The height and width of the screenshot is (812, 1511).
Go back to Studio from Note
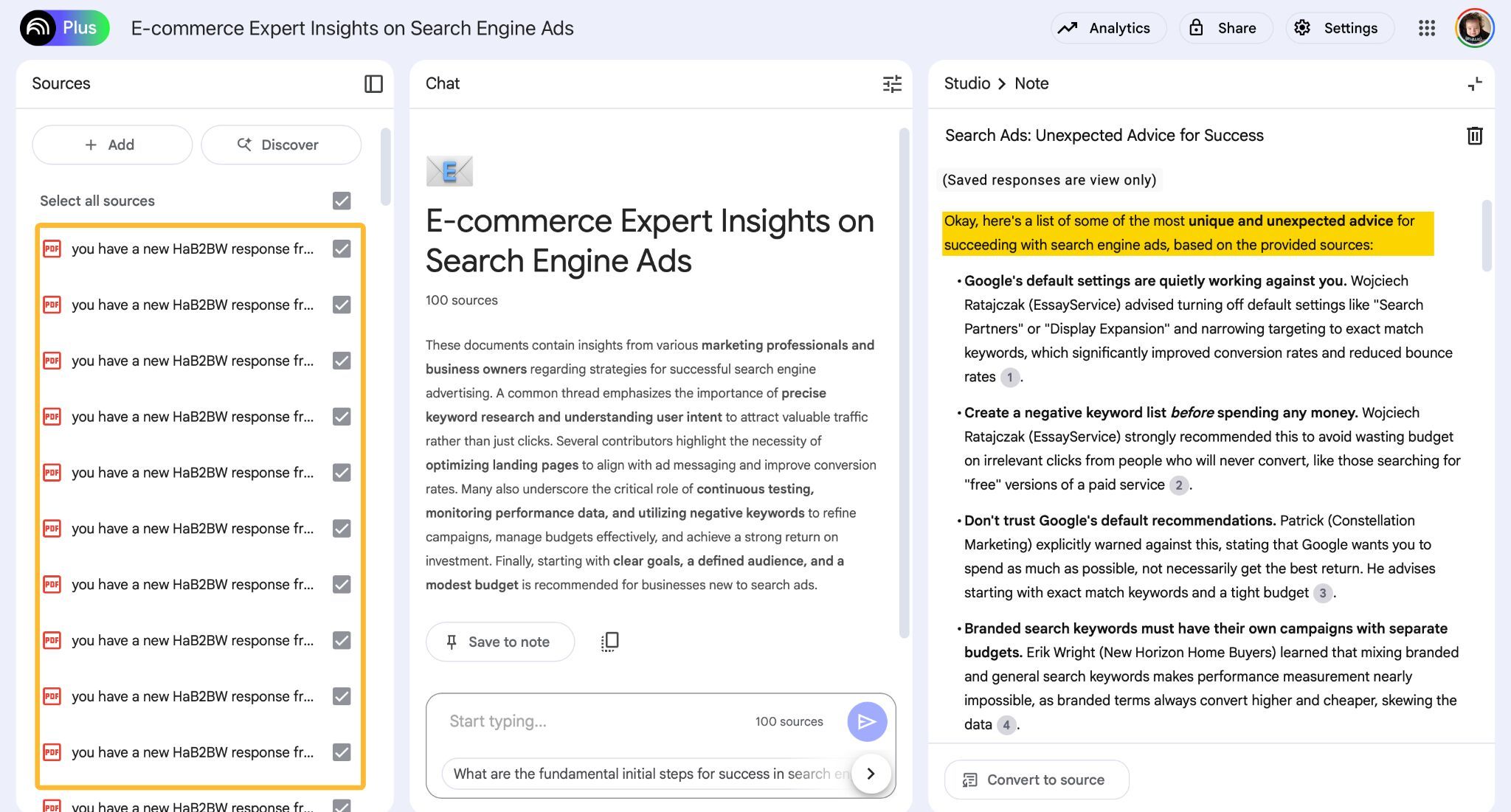966,83
